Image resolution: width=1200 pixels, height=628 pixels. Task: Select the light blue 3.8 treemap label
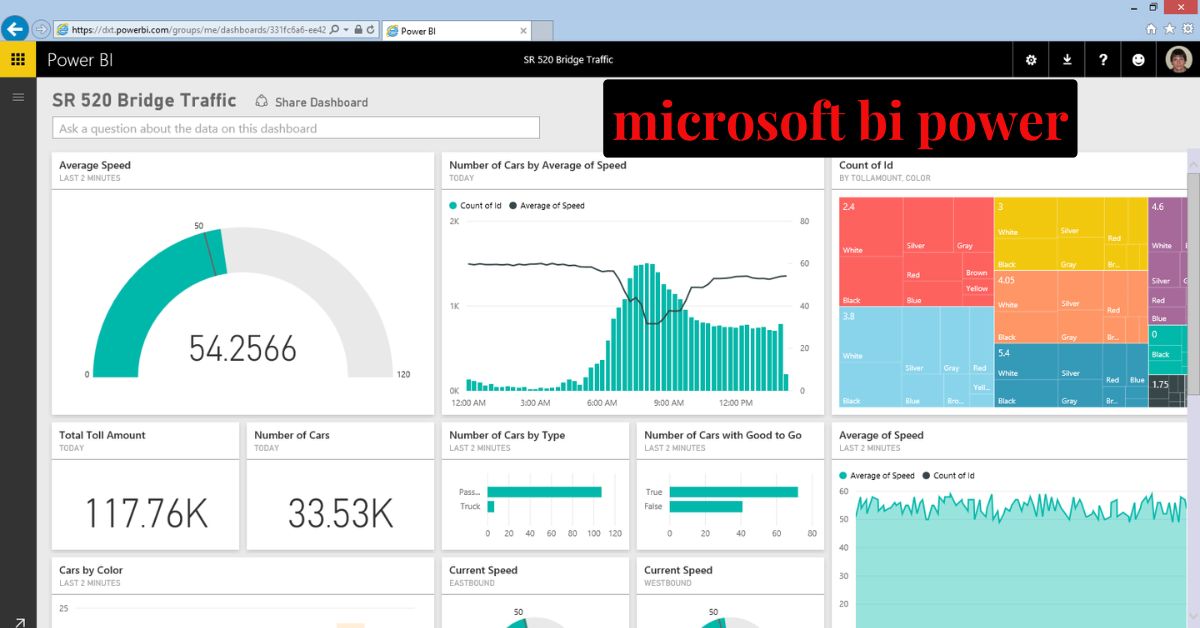tap(849, 316)
